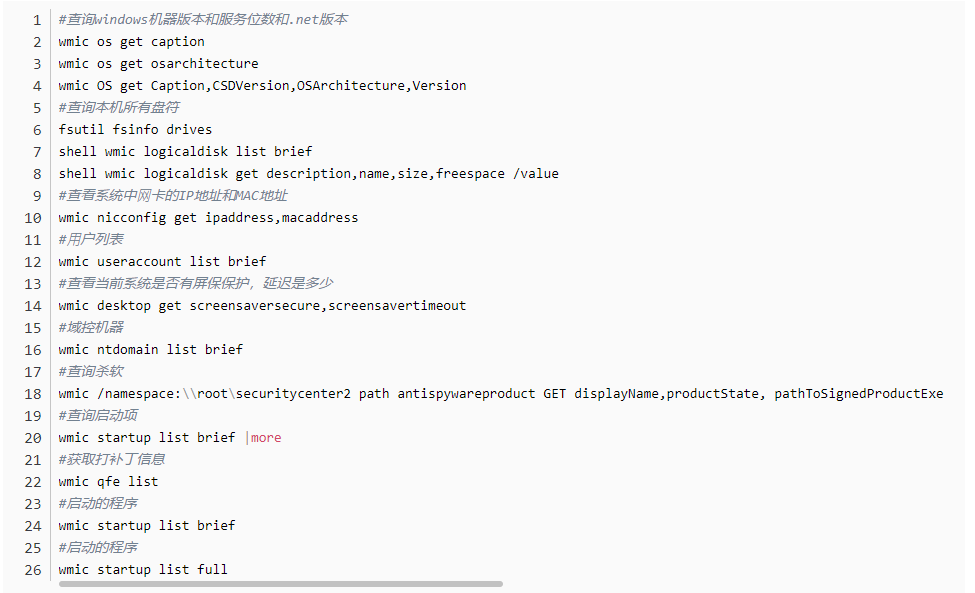Click the 'wmic nicconfig get ipaddress,macaddress' line
Screen dimensions: 975x593
208,218
